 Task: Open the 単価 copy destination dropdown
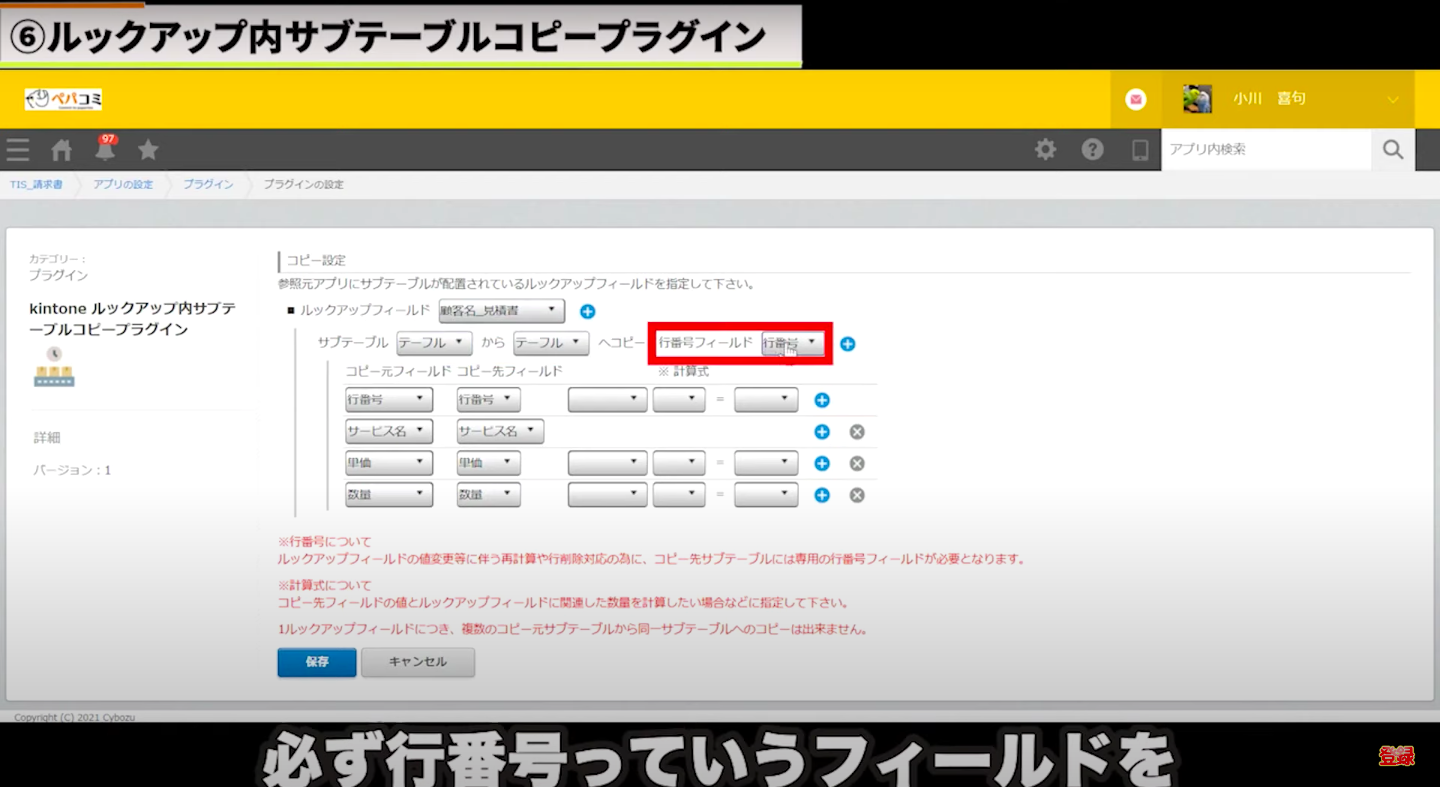click(x=488, y=463)
